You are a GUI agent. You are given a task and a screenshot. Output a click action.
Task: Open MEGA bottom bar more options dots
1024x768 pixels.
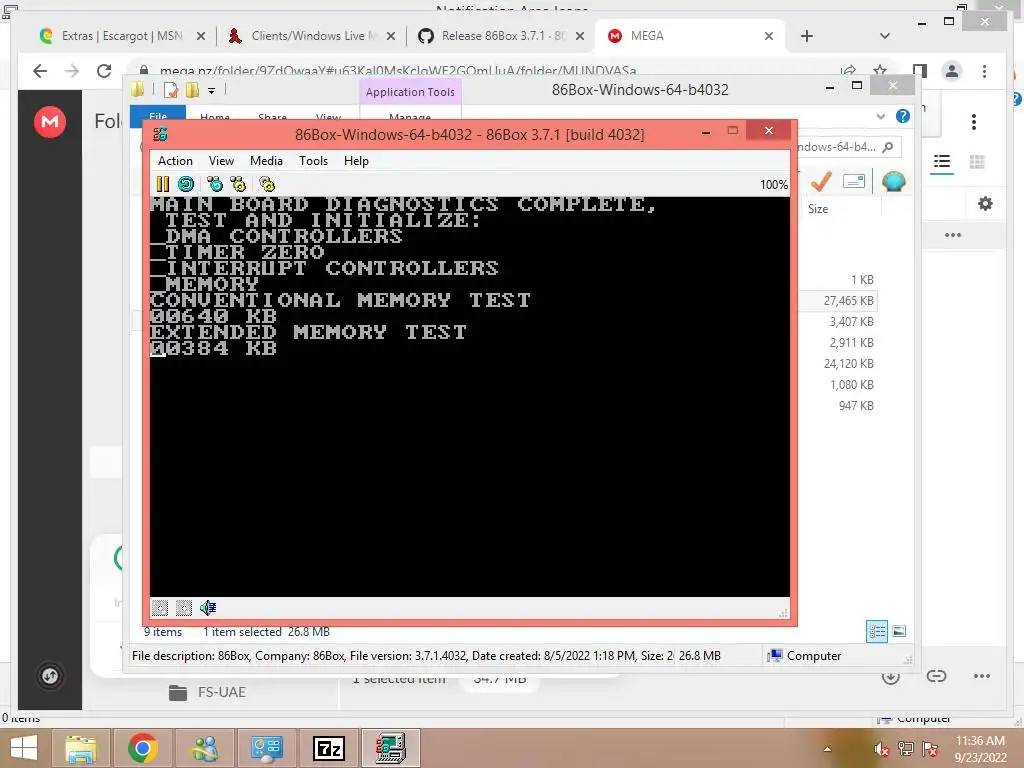[x=982, y=676]
